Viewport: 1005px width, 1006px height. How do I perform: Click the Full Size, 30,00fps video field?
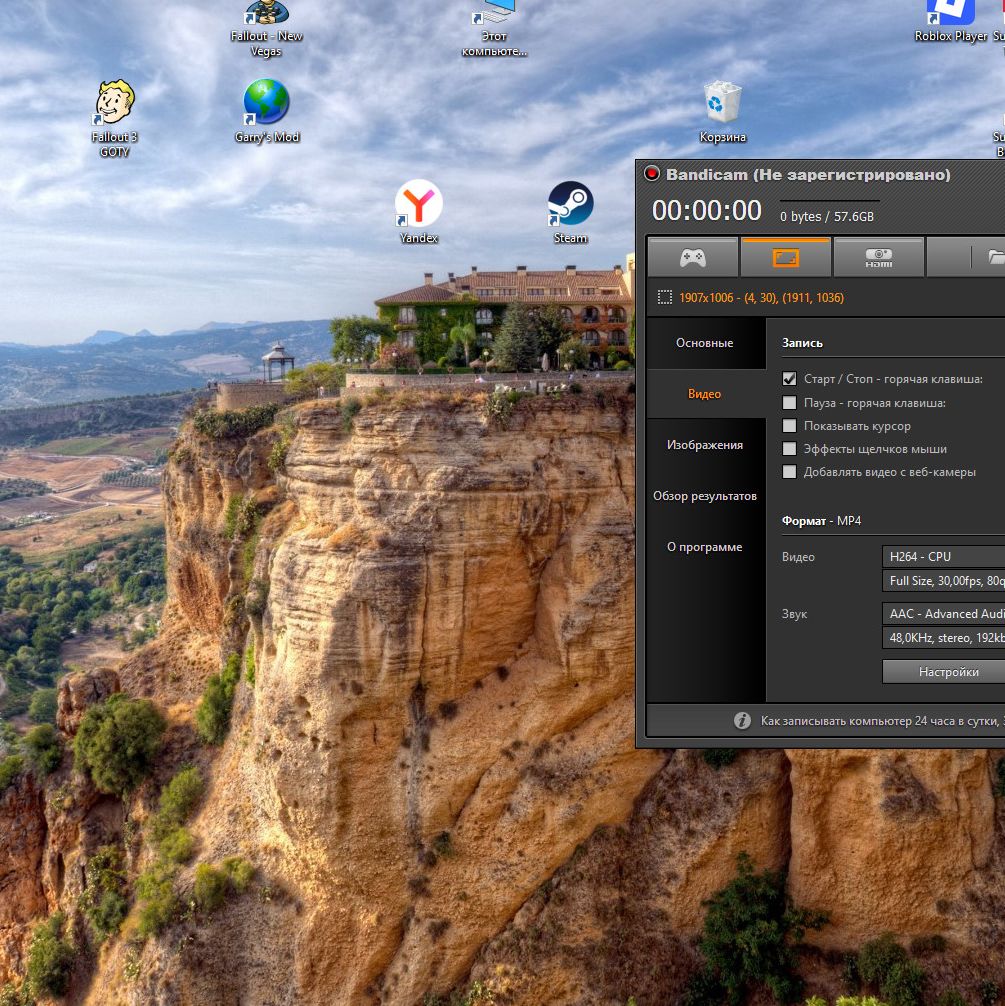point(943,581)
